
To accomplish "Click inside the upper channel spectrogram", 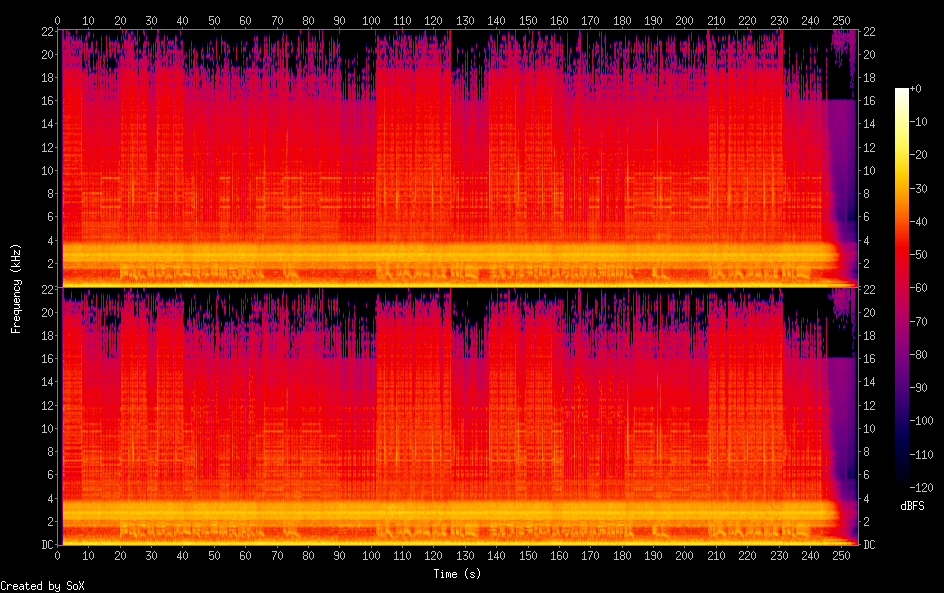I will tap(459, 158).
